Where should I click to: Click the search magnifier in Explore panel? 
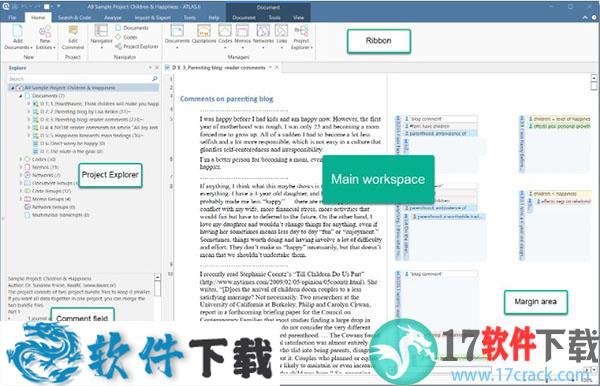[155, 78]
